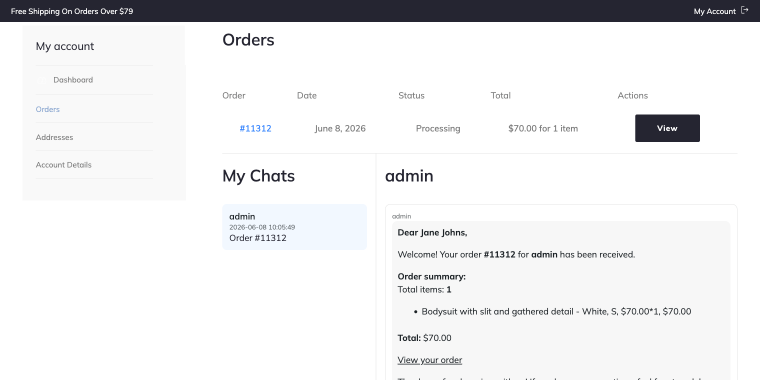The width and height of the screenshot is (760, 380).
Task: Click the Bodysuit with slit line item text
Action: 556,312
